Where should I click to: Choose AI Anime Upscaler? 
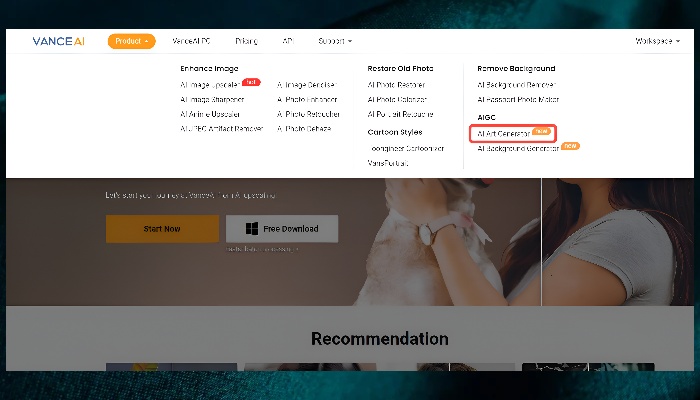[x=210, y=114]
